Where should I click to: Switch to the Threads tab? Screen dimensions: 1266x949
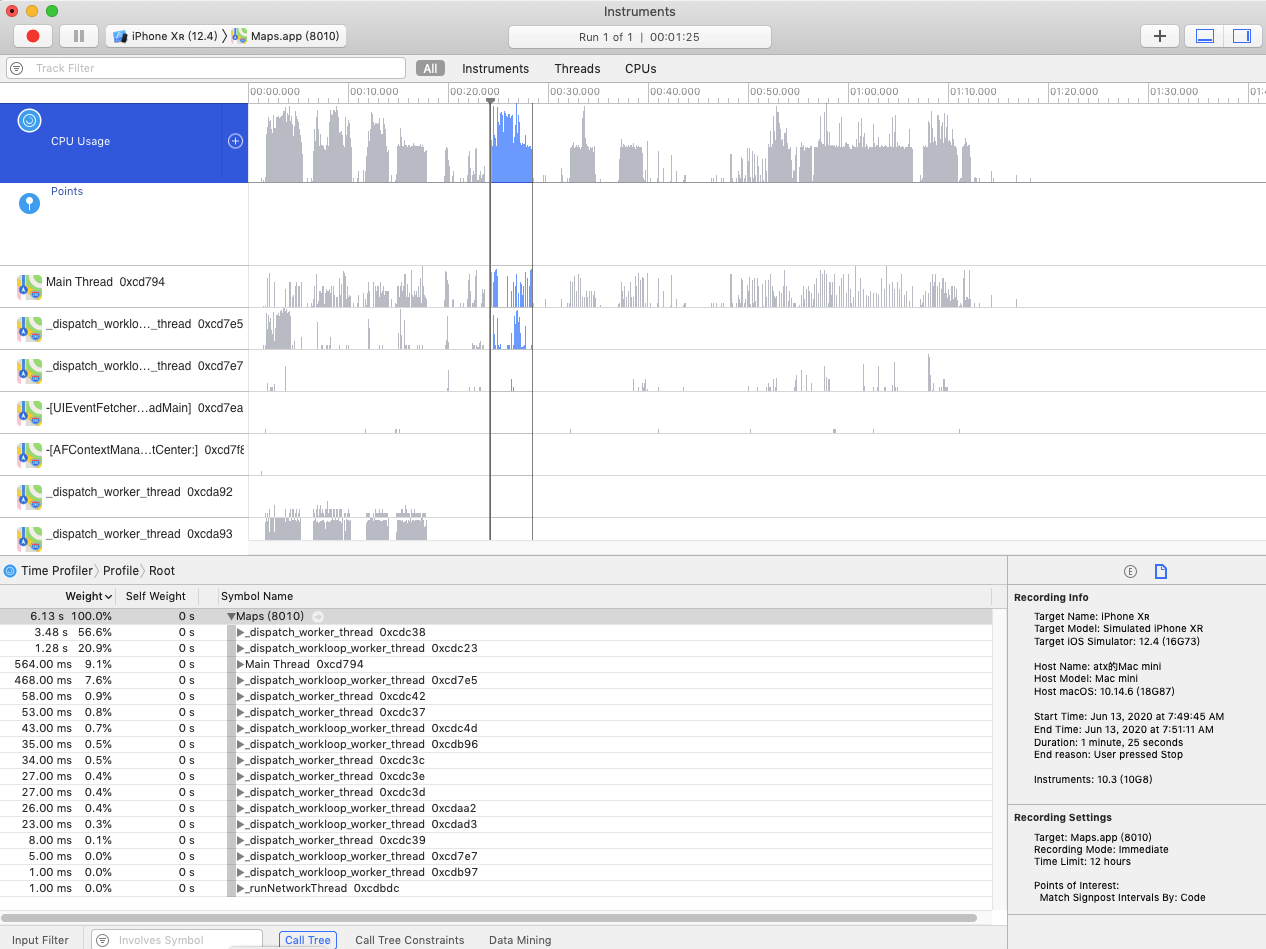point(577,69)
